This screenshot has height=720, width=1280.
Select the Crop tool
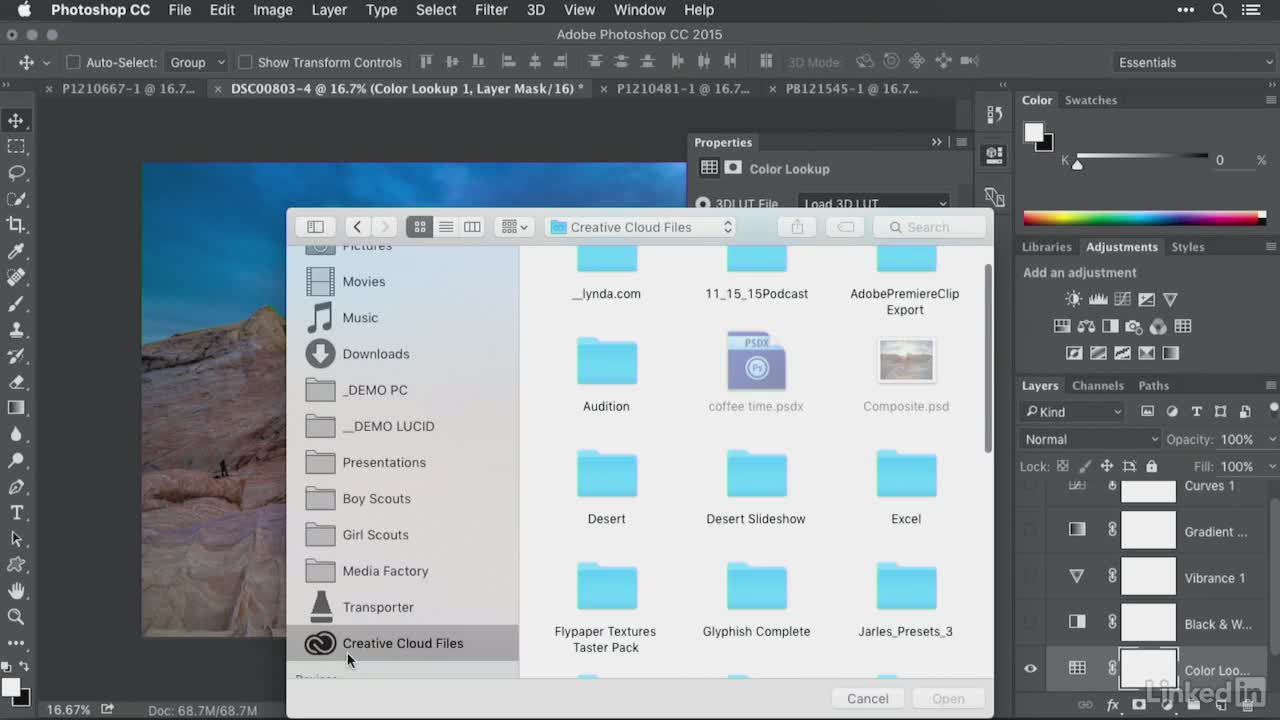coord(16,225)
